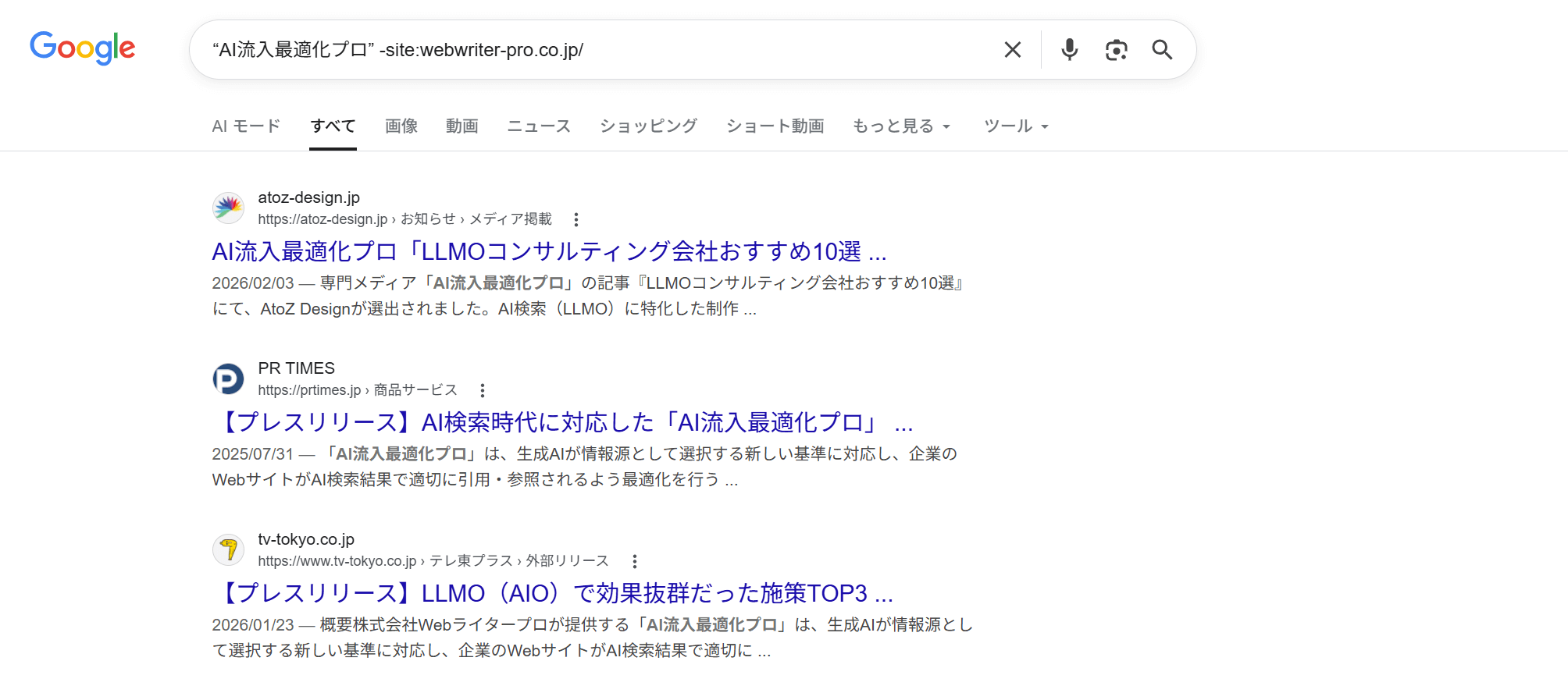Click the magnifying glass search button

[1163, 50]
